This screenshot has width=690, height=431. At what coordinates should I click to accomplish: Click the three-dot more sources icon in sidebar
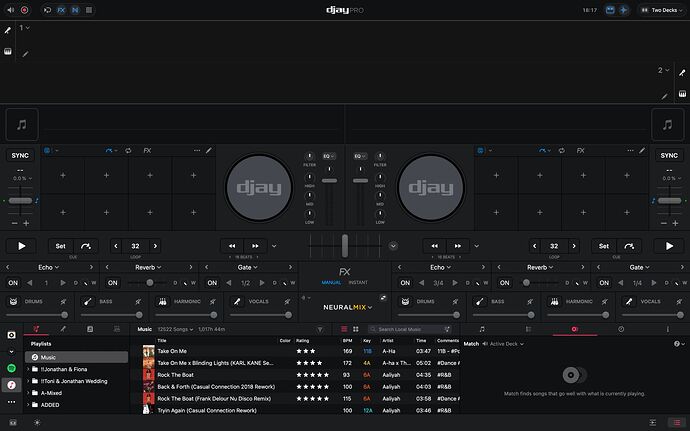11,402
